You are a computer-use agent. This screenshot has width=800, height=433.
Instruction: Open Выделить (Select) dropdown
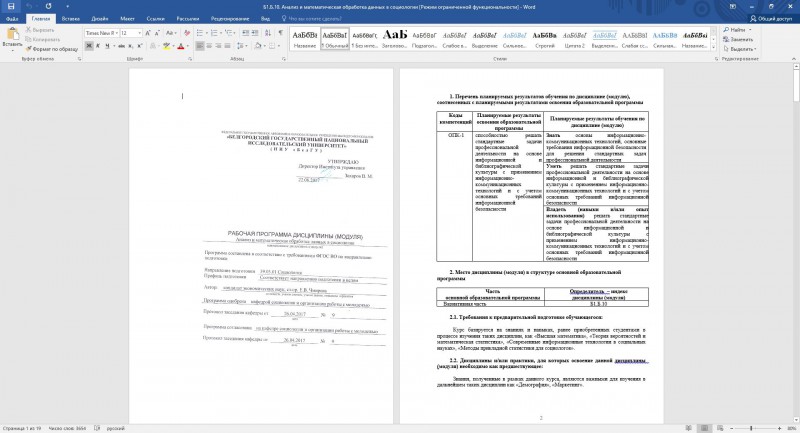(739, 49)
